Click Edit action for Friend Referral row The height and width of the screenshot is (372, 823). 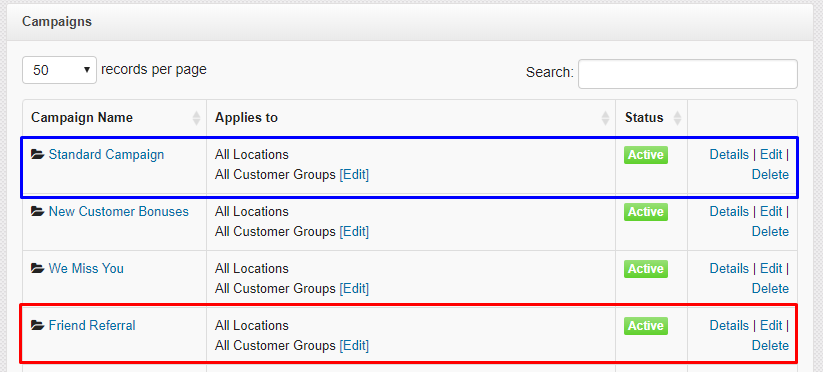[x=771, y=325]
